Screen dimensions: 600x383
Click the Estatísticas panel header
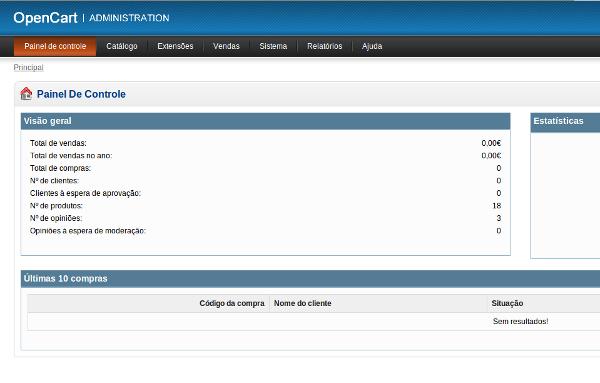coord(565,121)
